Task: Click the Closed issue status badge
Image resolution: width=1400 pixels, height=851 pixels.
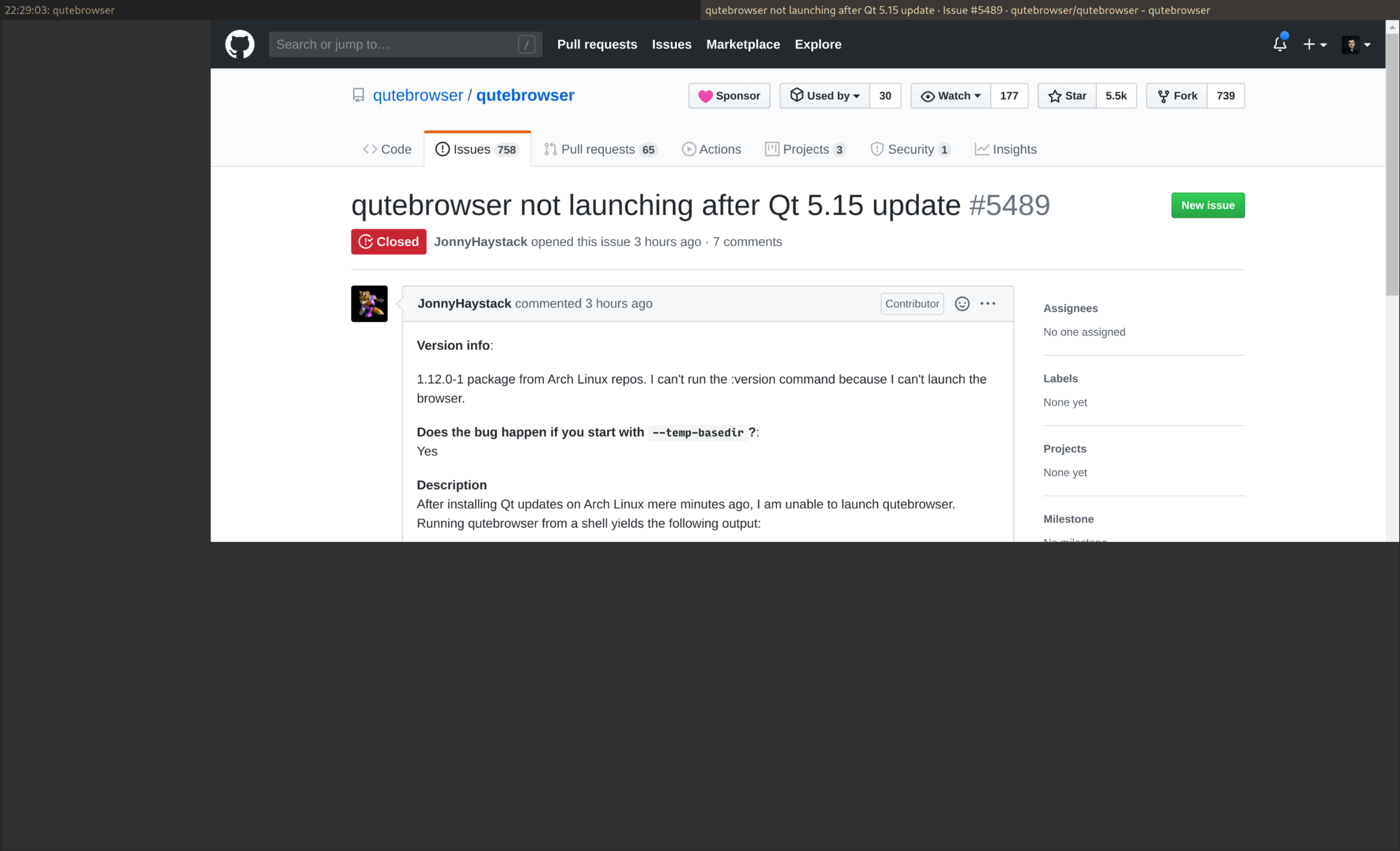Action: 388,241
